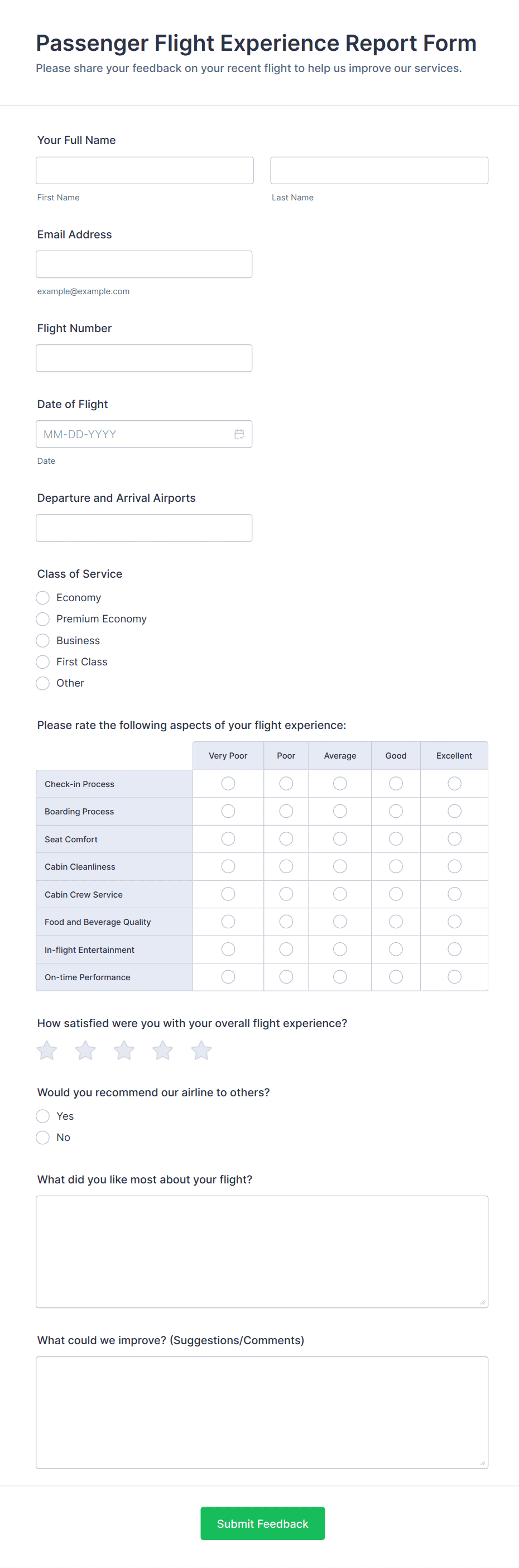Open the calendar date picker icon
This screenshot has height=1568, width=519.
[x=239, y=434]
